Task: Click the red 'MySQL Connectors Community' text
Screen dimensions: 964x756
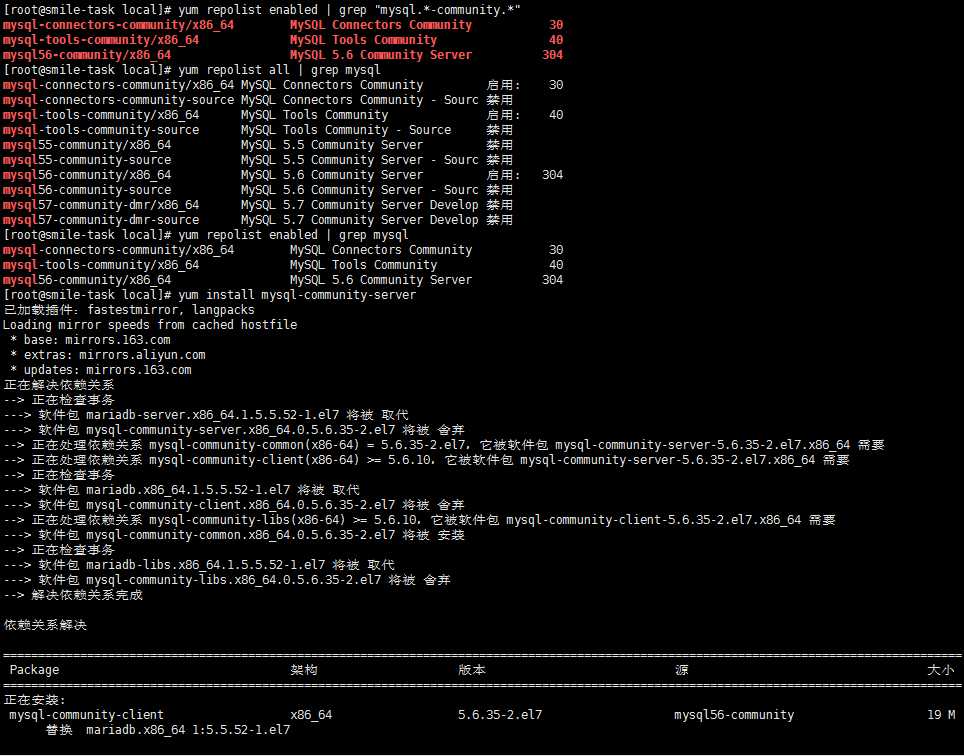Action: (x=381, y=25)
